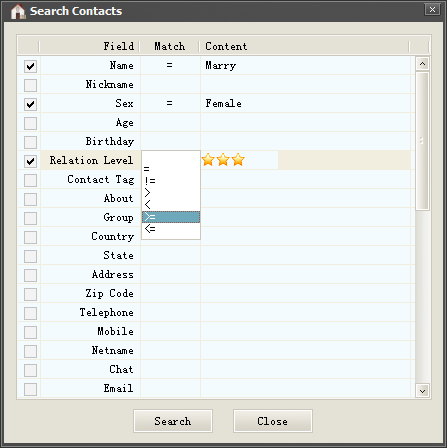This screenshot has width=447, height=448.
Task: Choose the '>=' option in the match list
Action: click(x=171, y=217)
